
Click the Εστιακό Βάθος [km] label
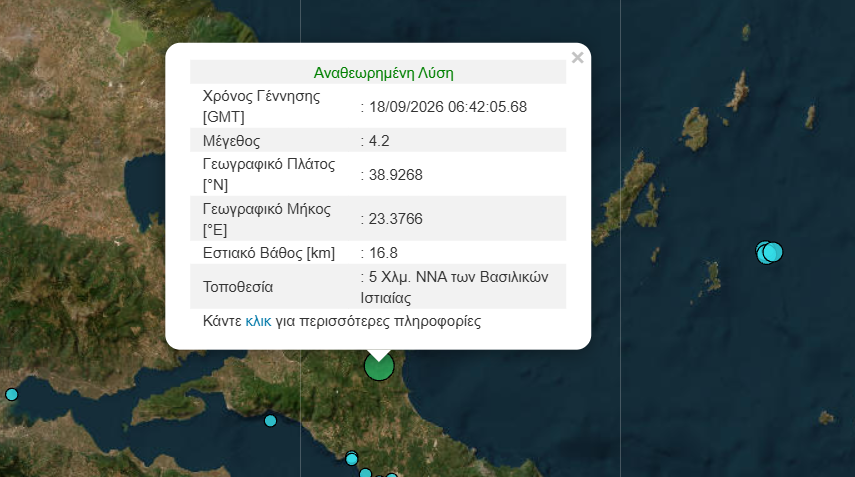tap(269, 253)
